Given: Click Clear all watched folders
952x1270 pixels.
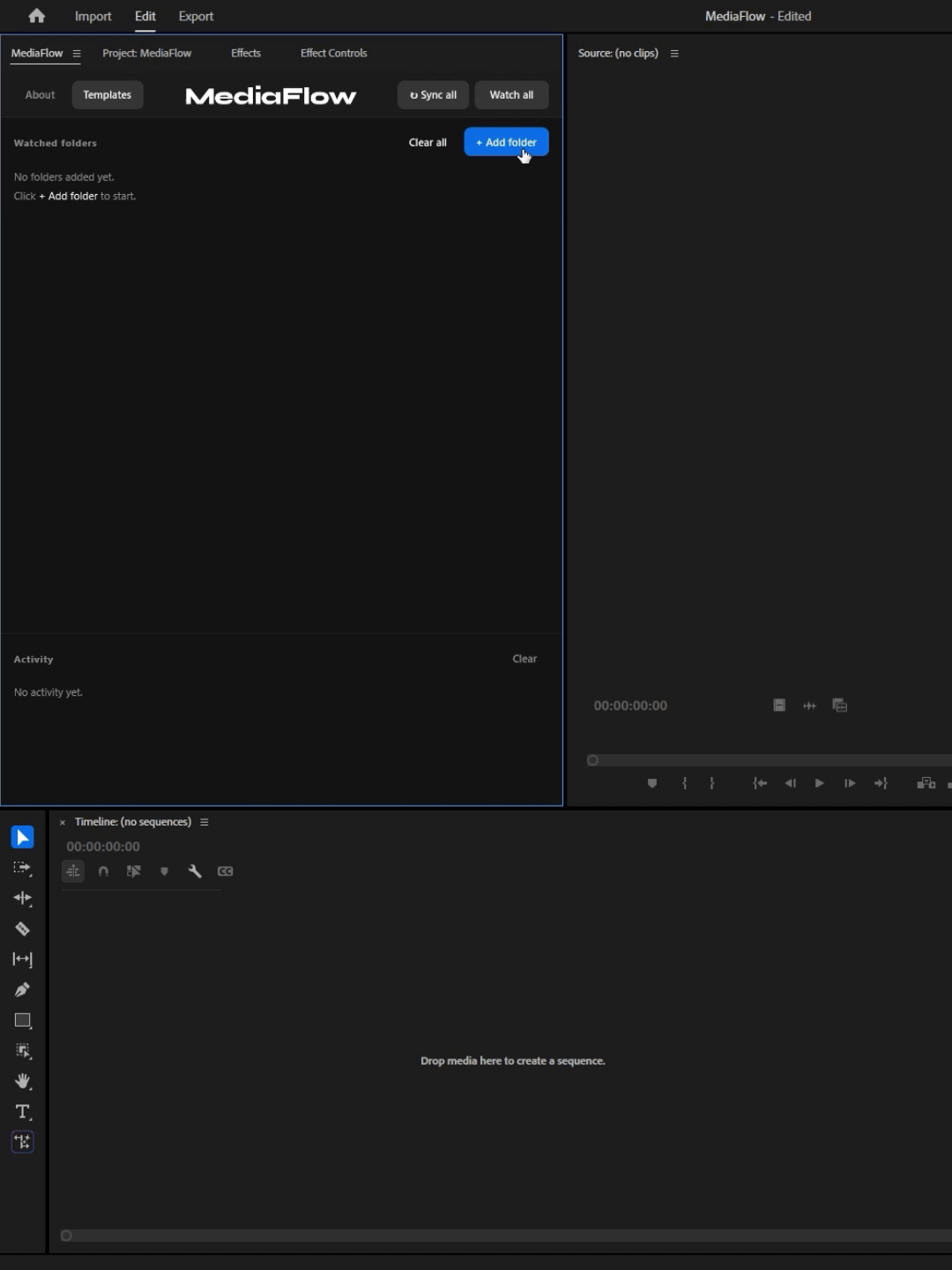Looking at the screenshot, I should [428, 143].
